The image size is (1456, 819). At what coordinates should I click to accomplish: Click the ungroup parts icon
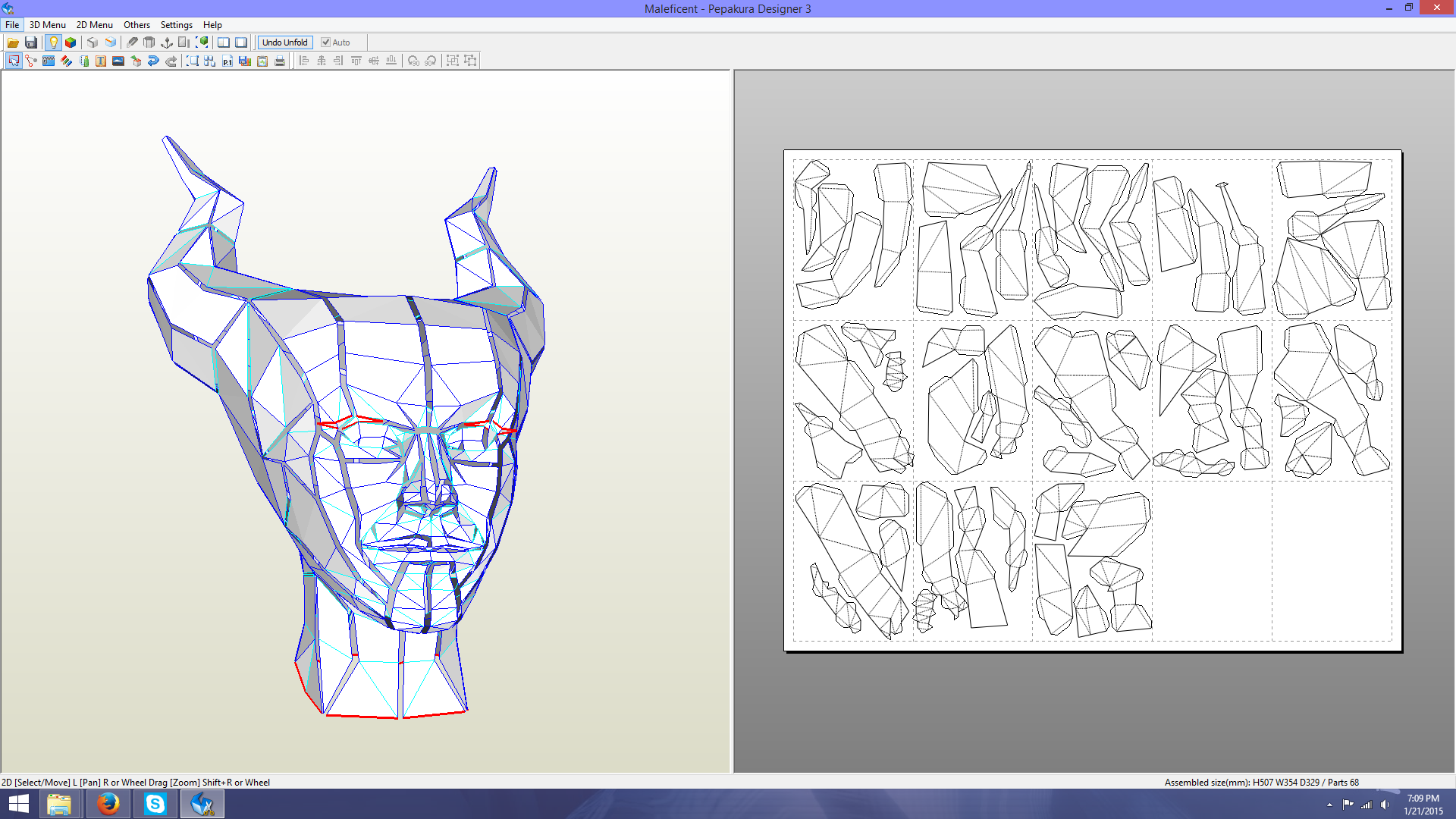point(470,61)
